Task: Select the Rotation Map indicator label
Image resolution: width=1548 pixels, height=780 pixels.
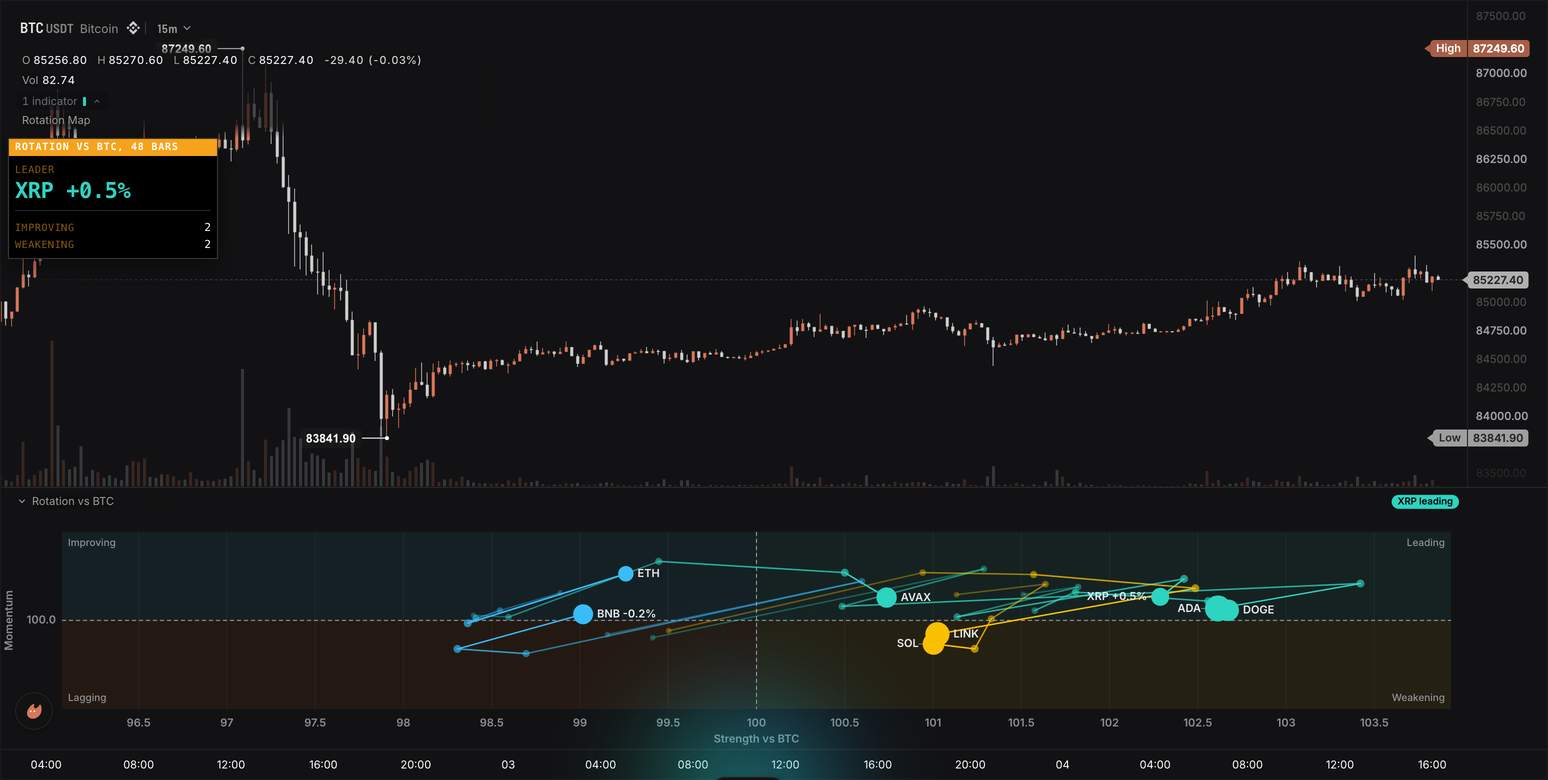Action: pyautogui.click(x=56, y=120)
